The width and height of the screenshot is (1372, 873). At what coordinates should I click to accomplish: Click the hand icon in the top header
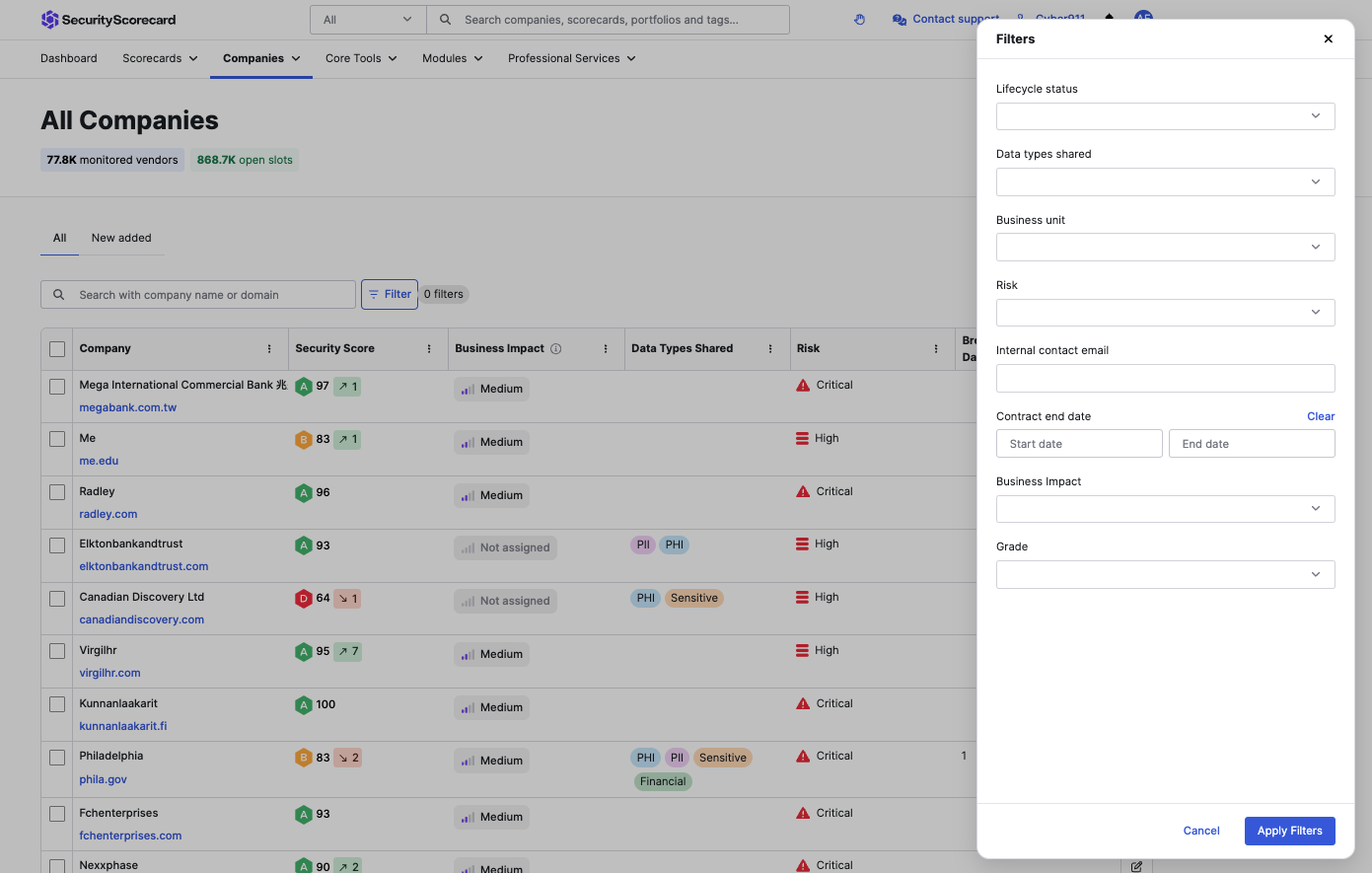[x=860, y=20]
